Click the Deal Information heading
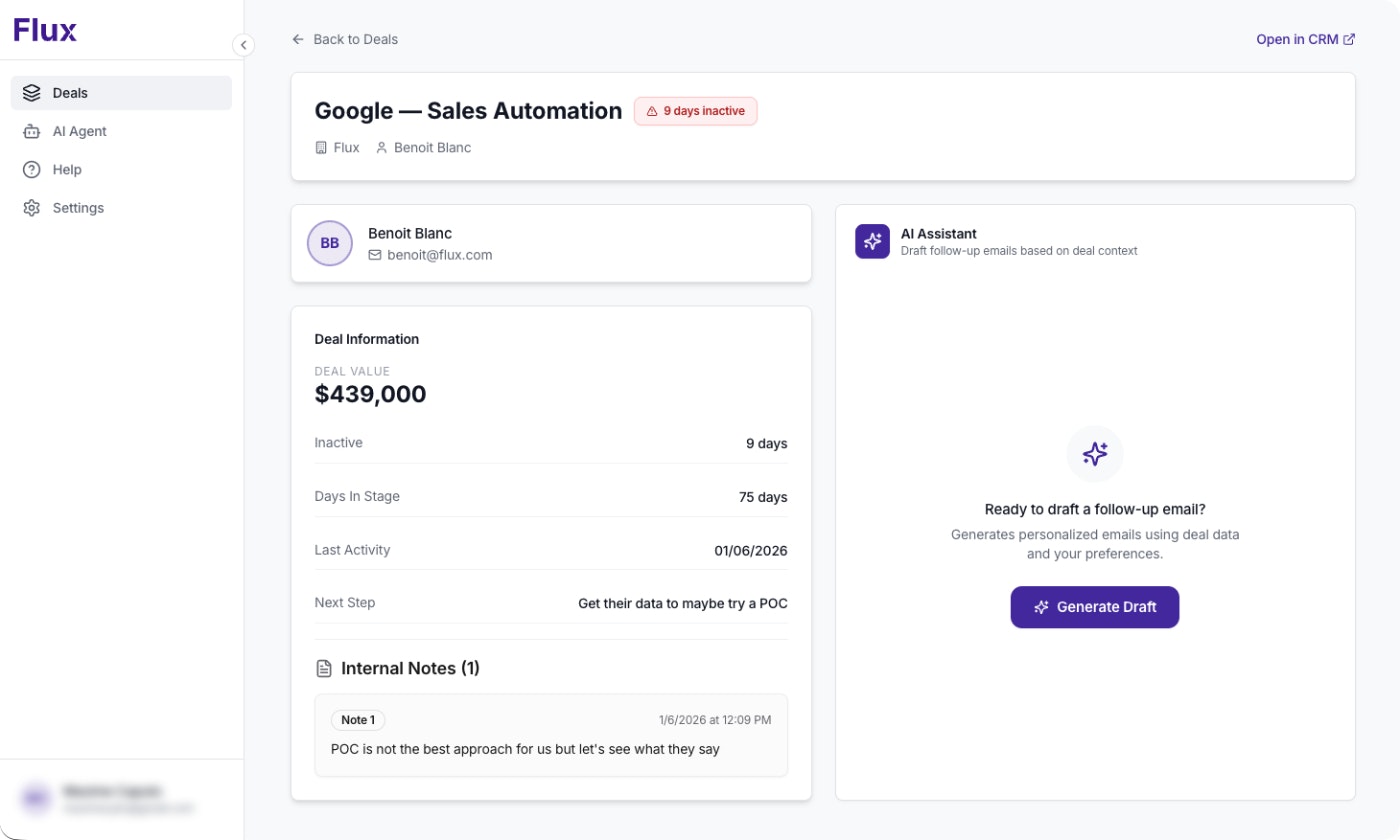The width and height of the screenshot is (1400, 840). (367, 339)
